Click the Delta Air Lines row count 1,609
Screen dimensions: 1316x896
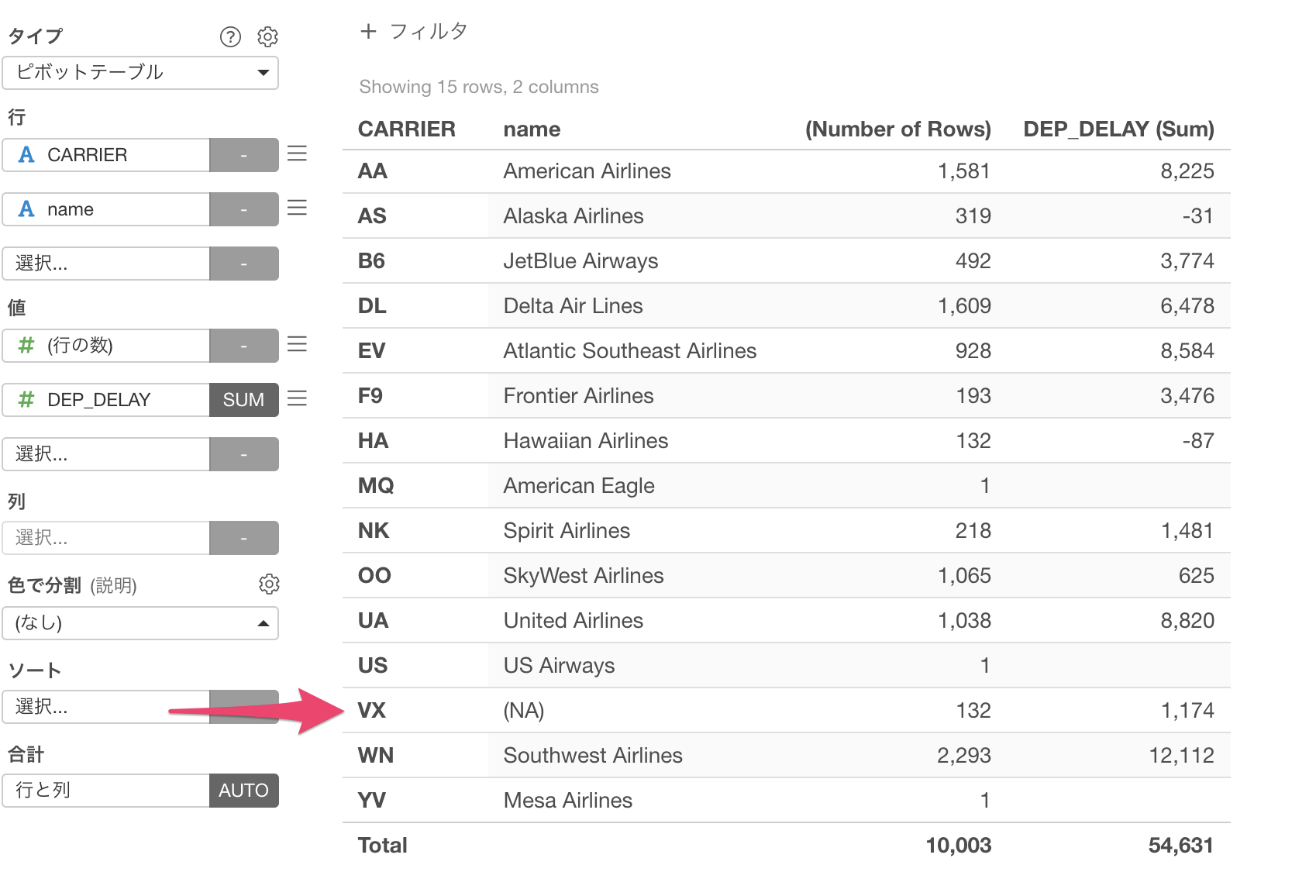coord(964,306)
